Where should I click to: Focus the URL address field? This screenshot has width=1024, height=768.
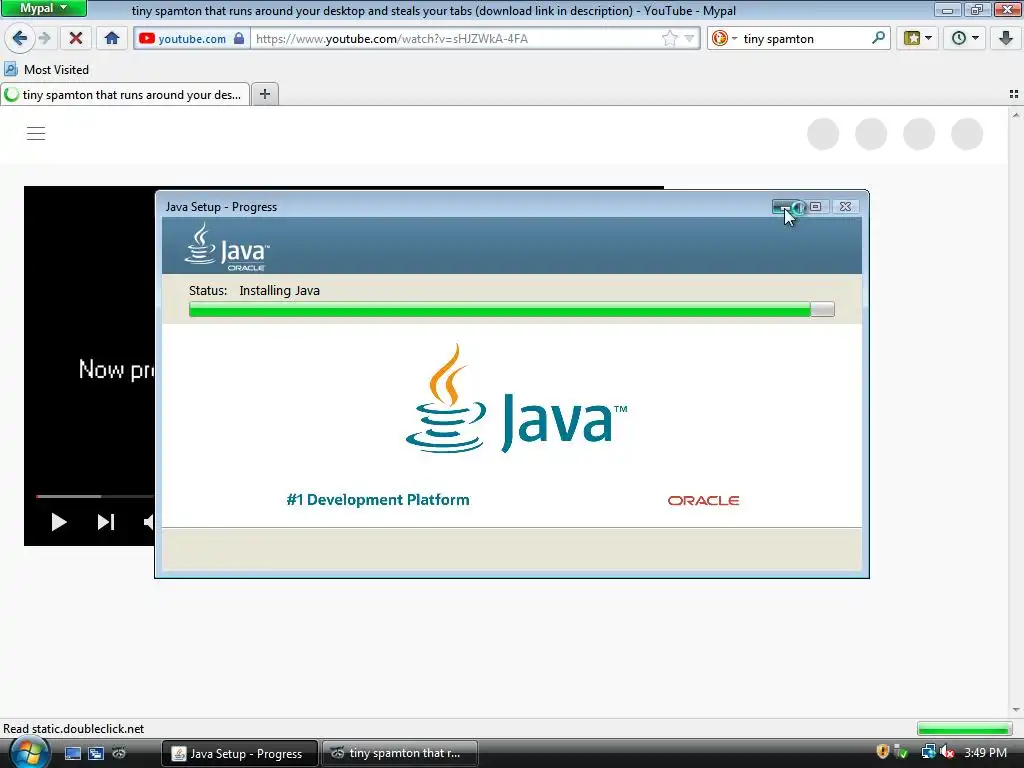pos(457,39)
